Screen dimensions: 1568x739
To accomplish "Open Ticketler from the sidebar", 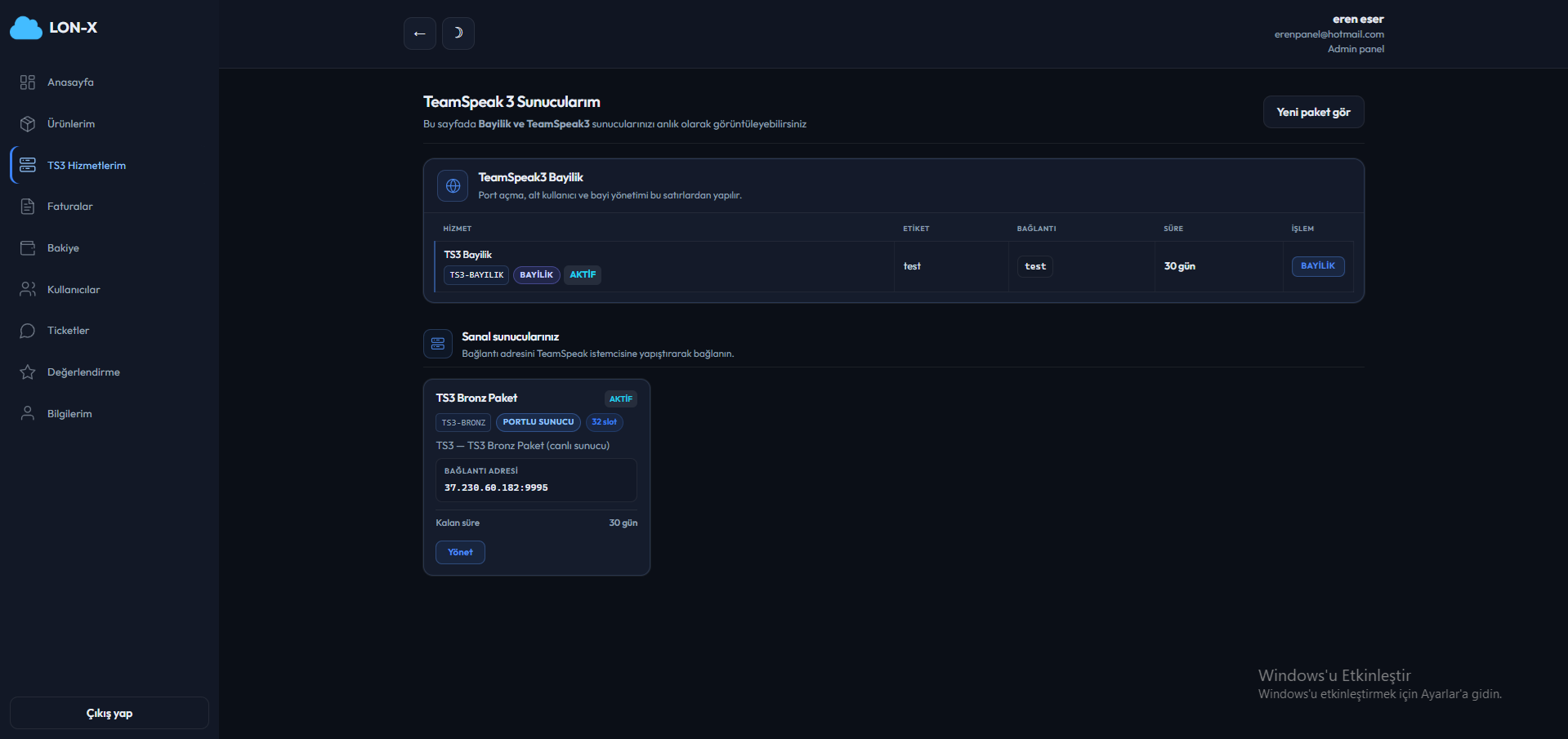I will pyautogui.click(x=109, y=331).
